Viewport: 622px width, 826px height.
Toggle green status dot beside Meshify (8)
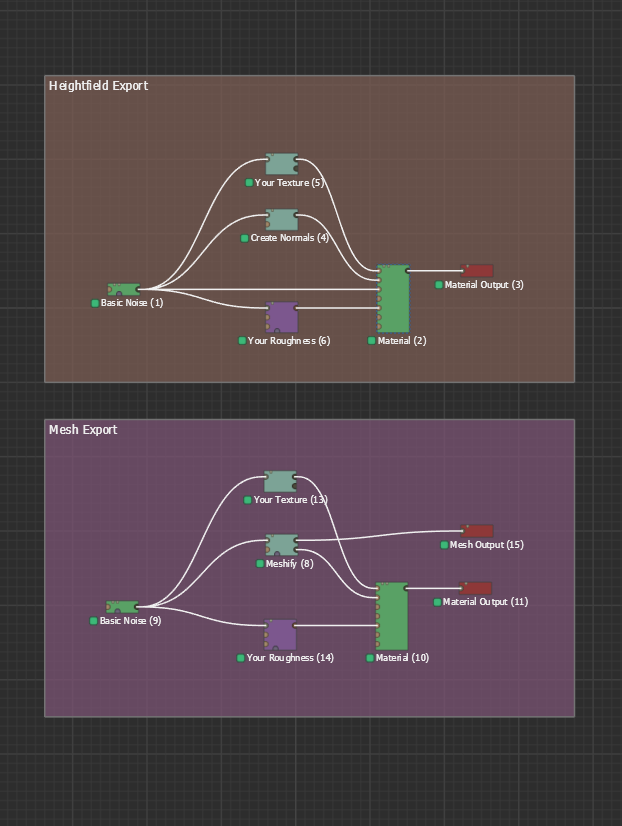pyautogui.click(x=260, y=564)
